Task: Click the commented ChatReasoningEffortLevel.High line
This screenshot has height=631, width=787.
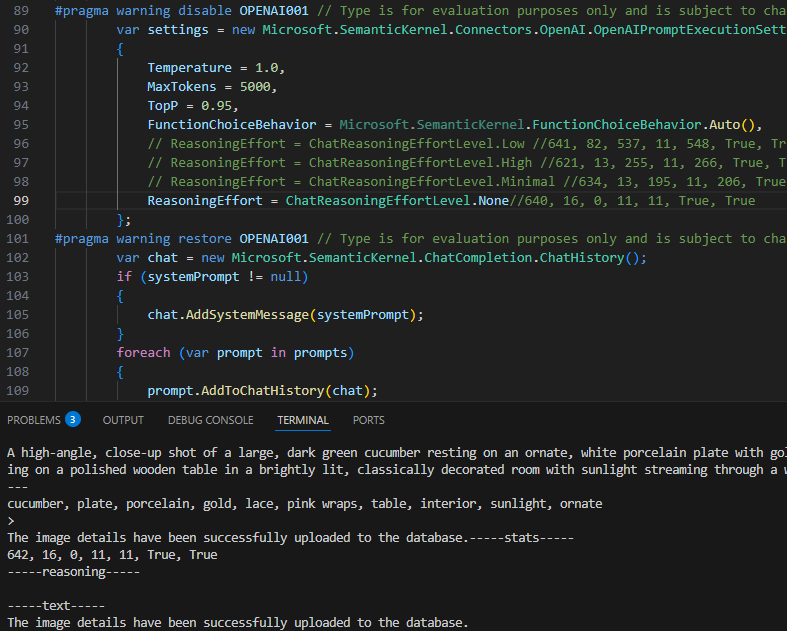Action: (467, 163)
